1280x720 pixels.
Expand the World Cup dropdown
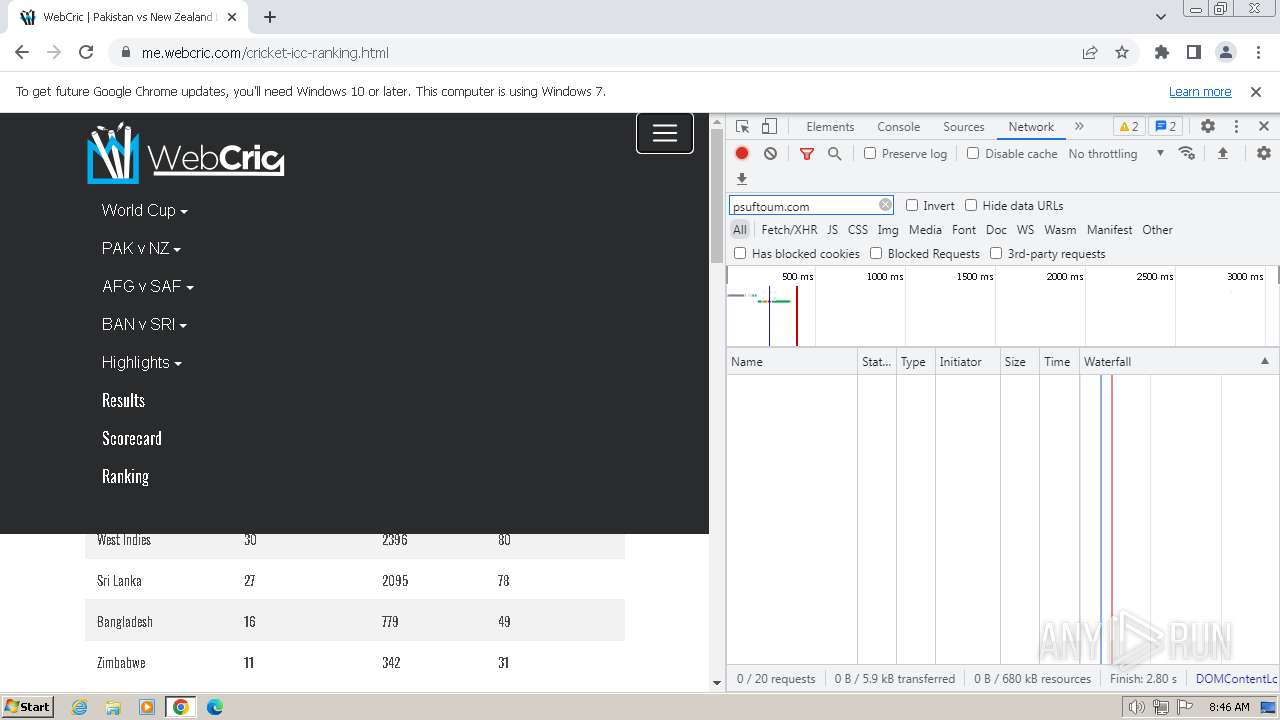point(144,210)
